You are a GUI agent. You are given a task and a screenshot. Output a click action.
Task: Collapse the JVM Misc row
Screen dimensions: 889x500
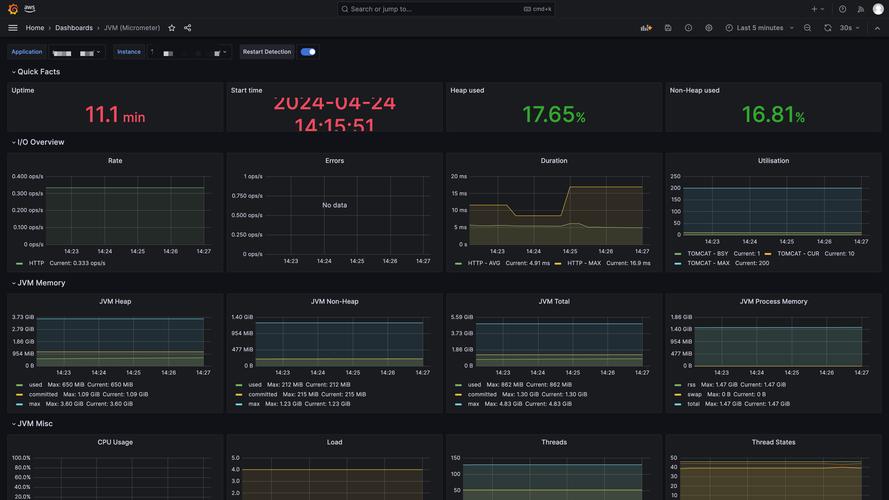[32, 423]
